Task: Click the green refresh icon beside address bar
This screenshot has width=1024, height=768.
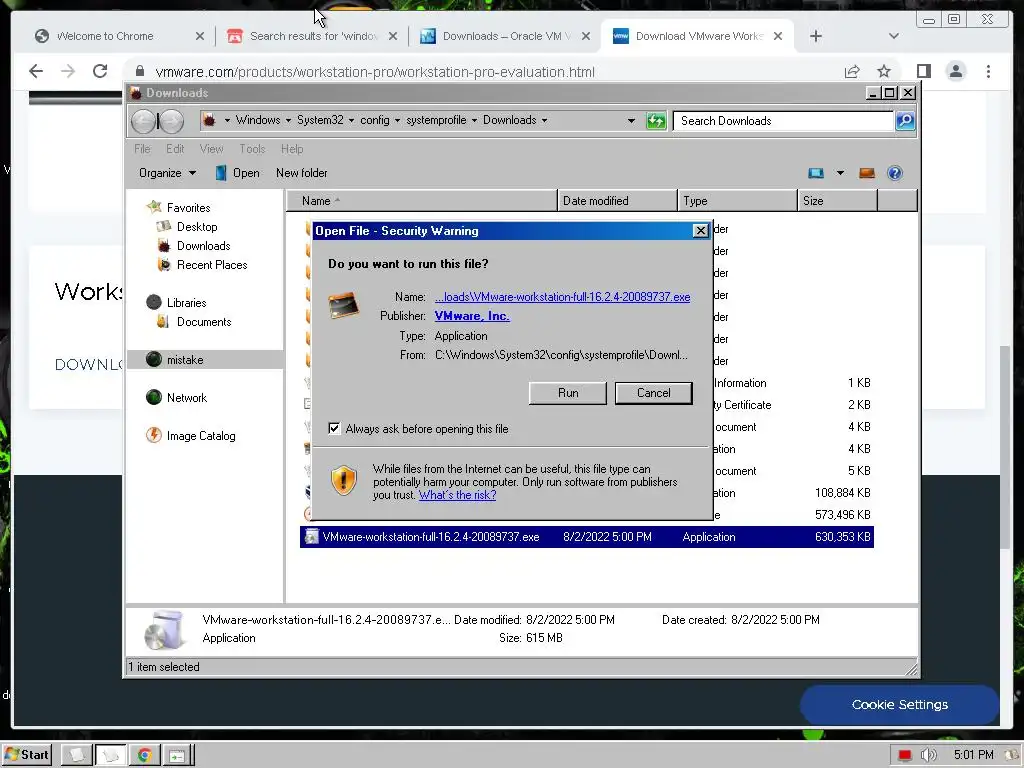Action: (x=656, y=121)
